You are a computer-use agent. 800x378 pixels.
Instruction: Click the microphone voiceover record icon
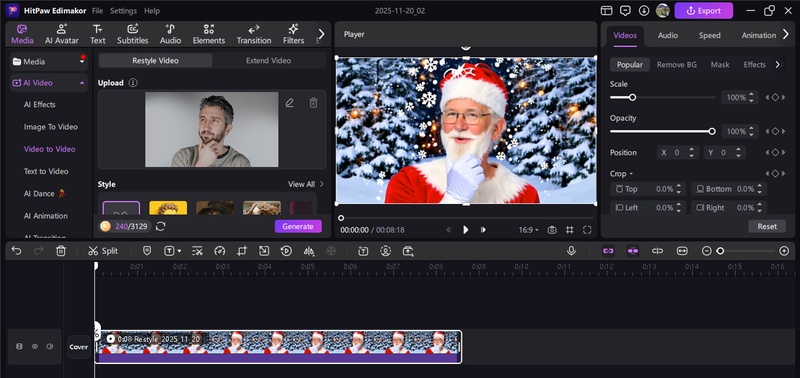pos(571,250)
